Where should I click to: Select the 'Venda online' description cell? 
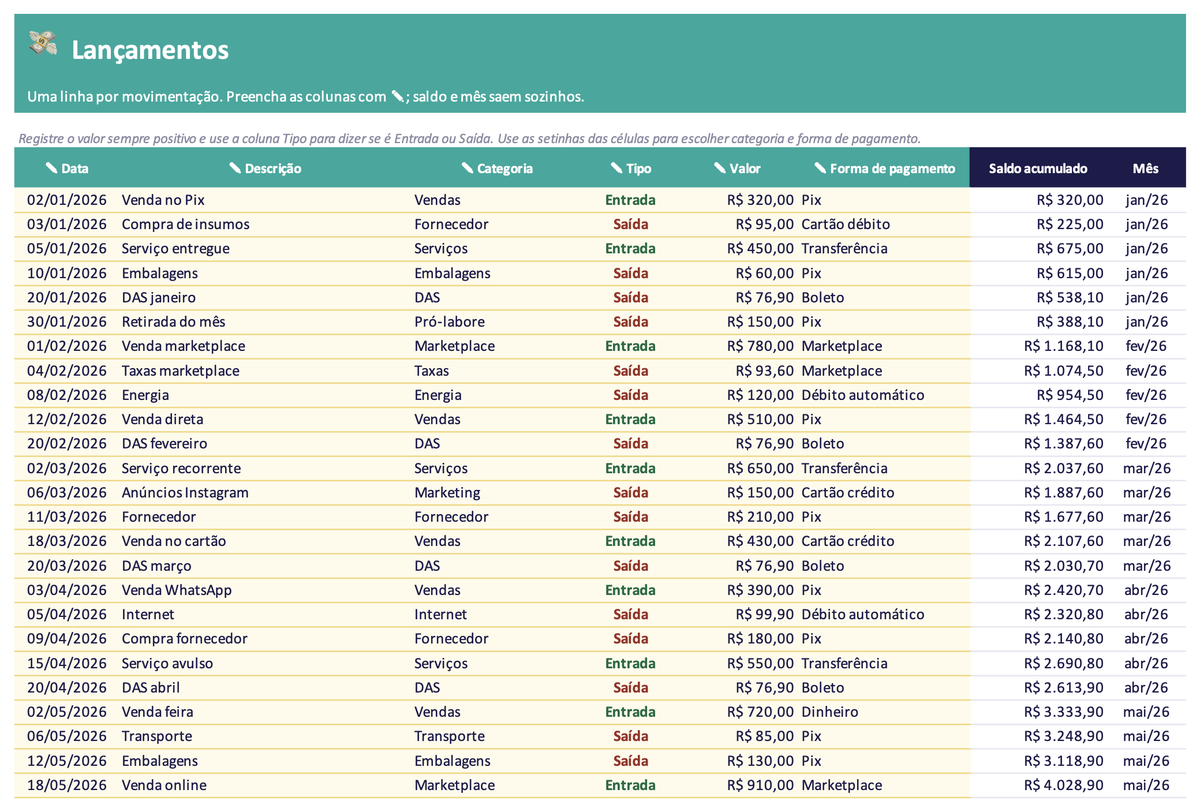point(265,785)
